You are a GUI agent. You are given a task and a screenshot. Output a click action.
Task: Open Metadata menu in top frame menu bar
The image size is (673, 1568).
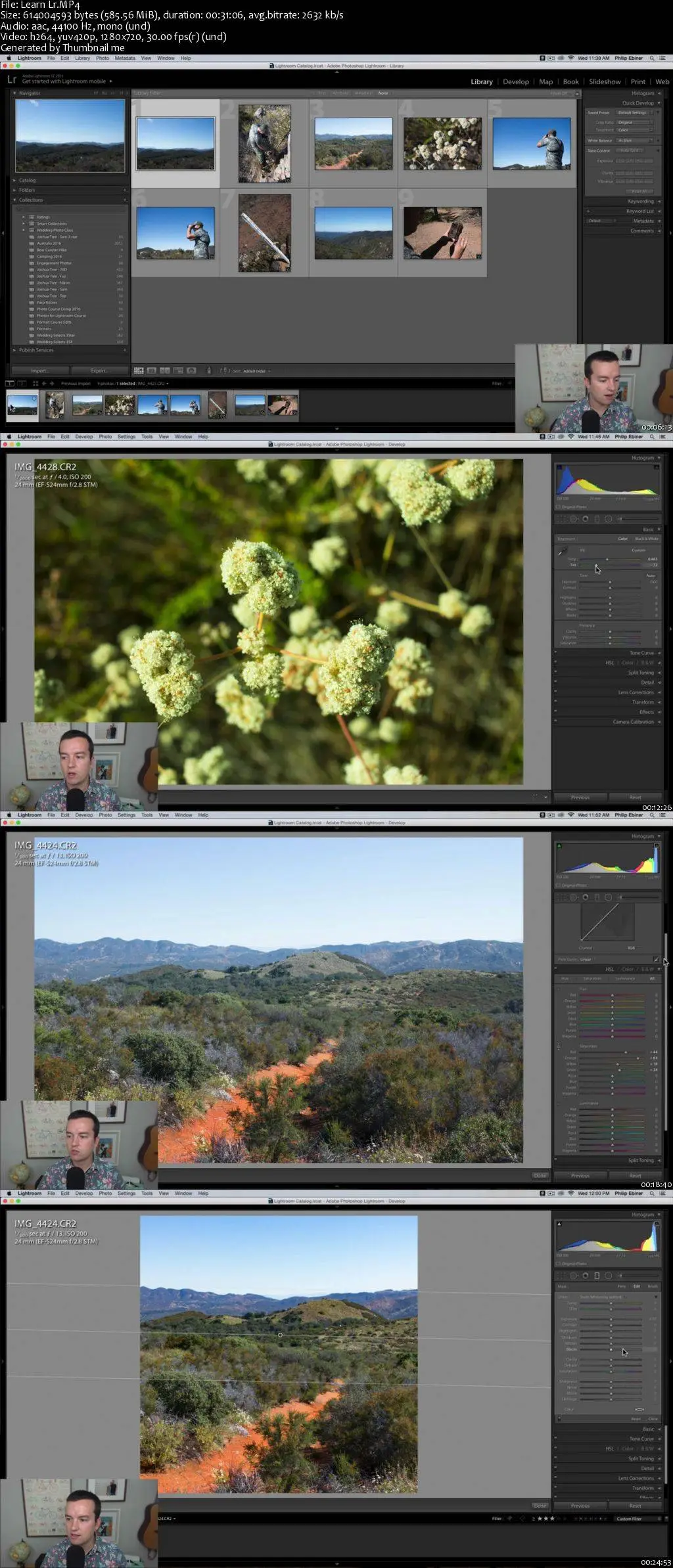click(125, 58)
